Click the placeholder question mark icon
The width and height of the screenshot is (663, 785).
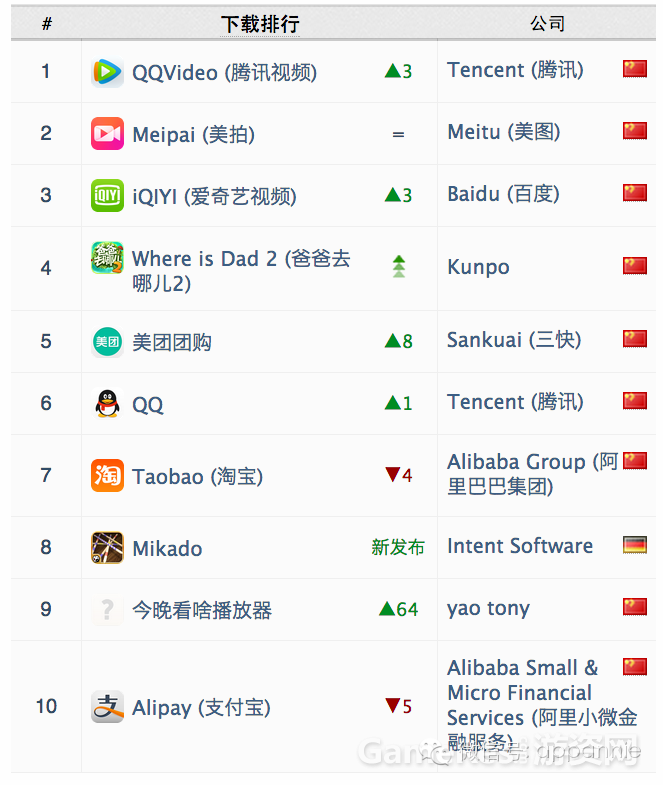tap(107, 610)
